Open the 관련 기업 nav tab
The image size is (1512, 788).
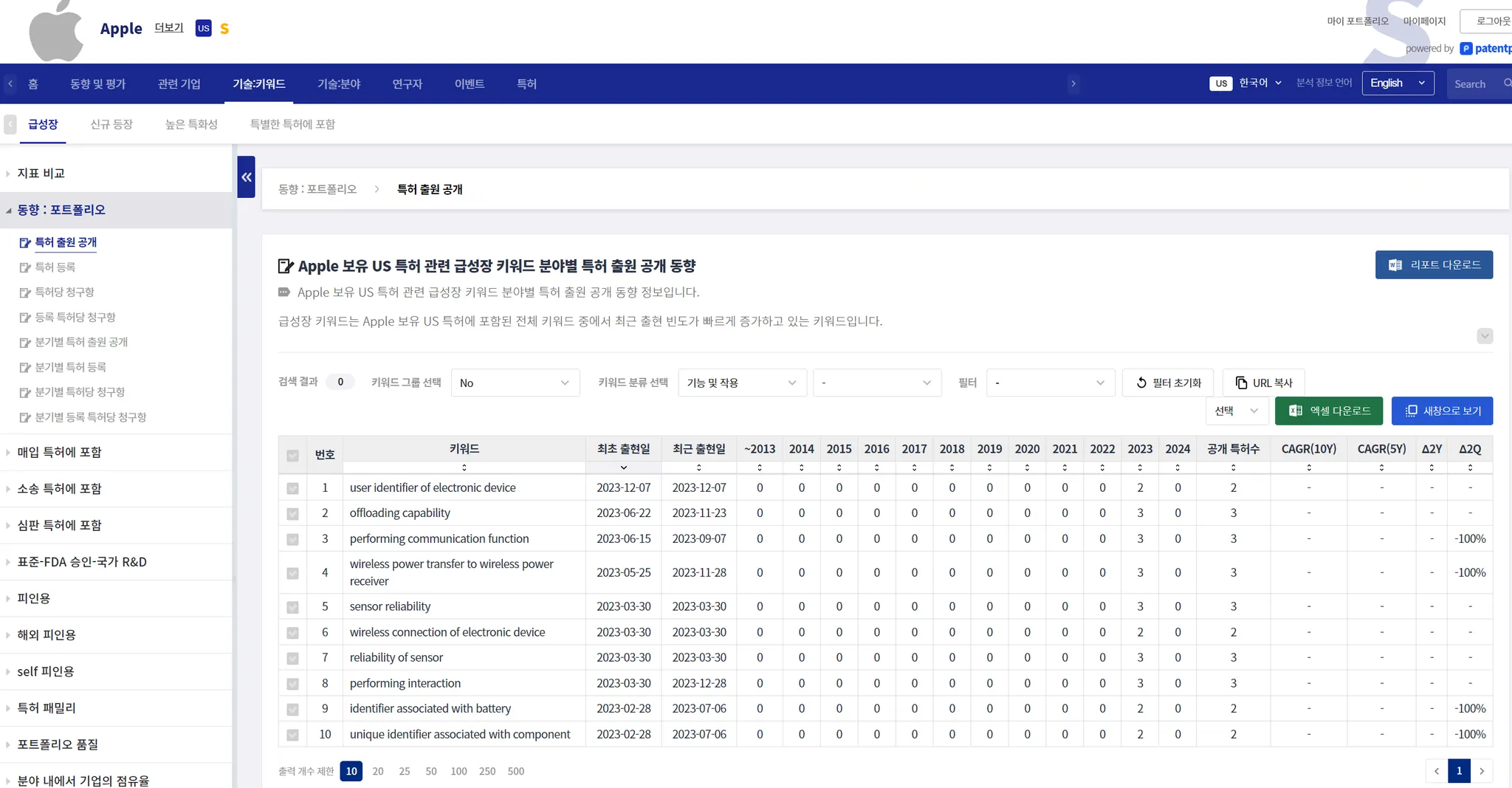coord(179,83)
